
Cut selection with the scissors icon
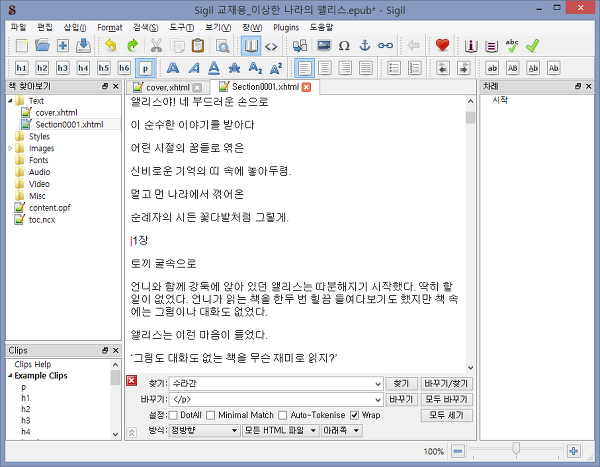156,46
